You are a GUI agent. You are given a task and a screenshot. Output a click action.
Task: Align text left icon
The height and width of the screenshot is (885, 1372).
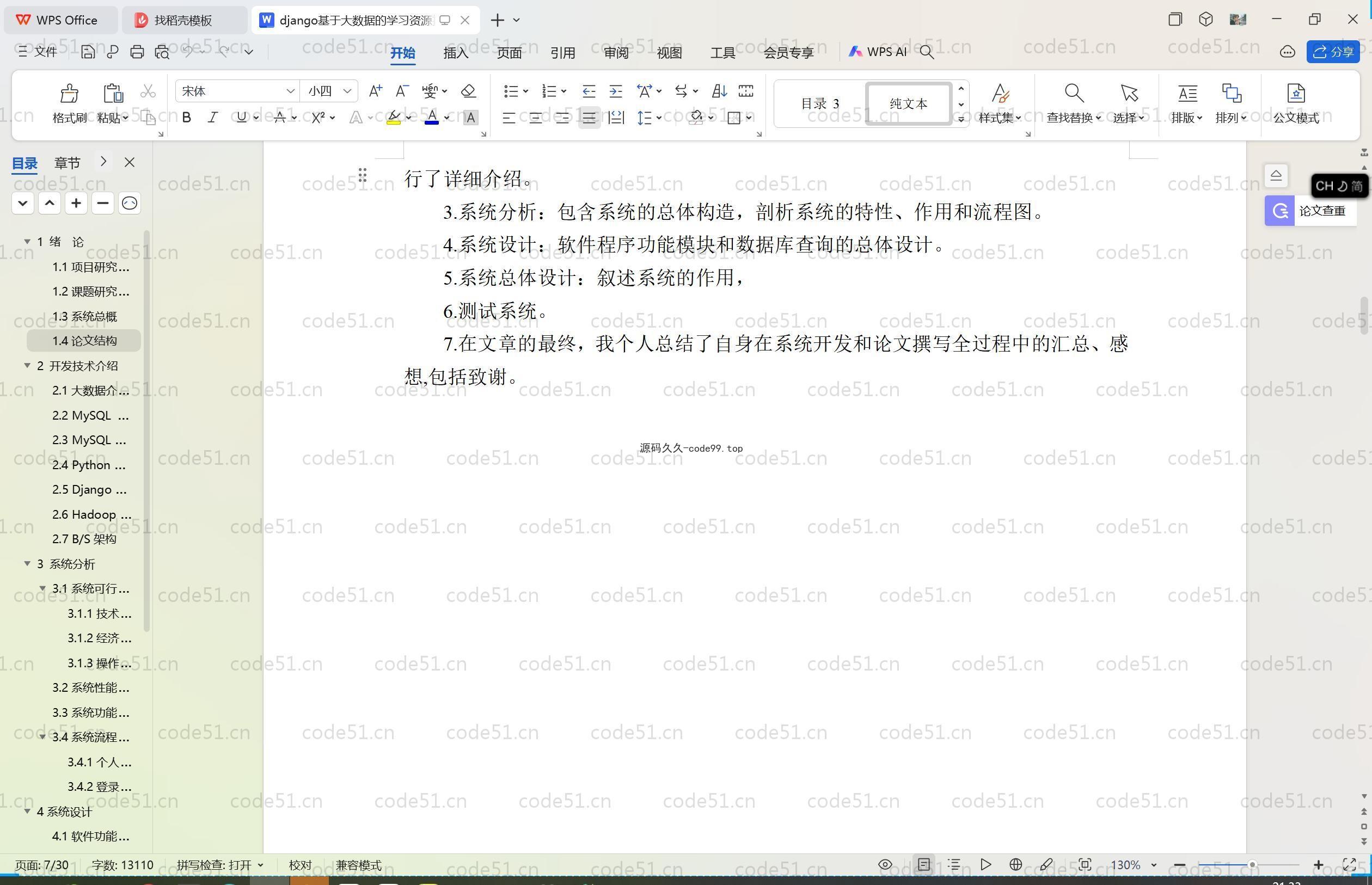click(509, 118)
